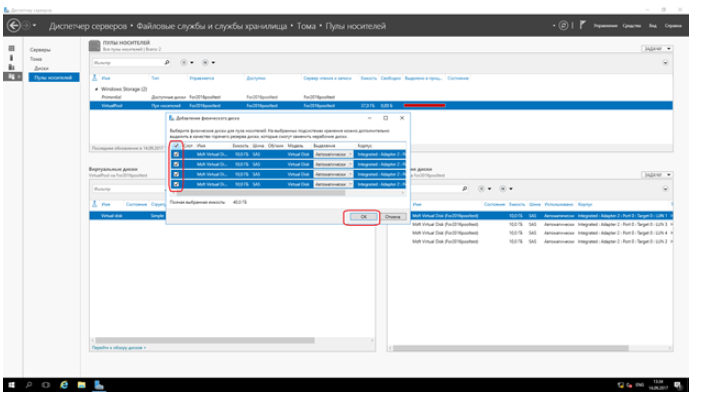
Task: Open the ЗАДАЧИ dropdown for physical disks
Action: point(657,175)
